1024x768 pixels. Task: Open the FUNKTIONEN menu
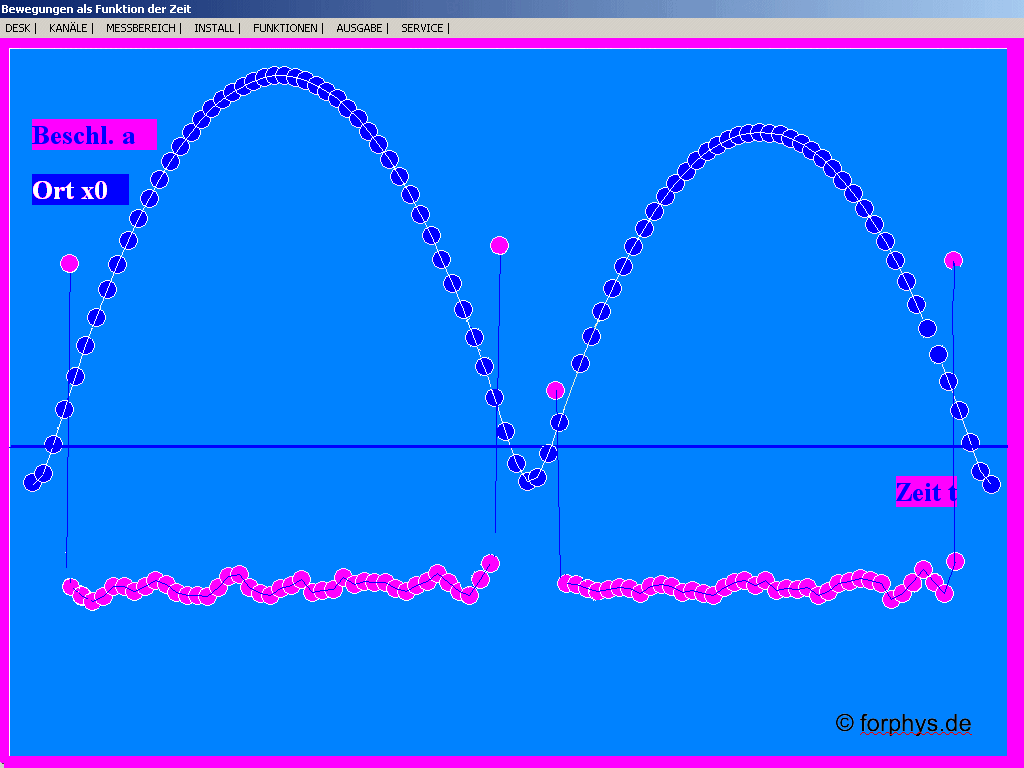tap(285, 28)
